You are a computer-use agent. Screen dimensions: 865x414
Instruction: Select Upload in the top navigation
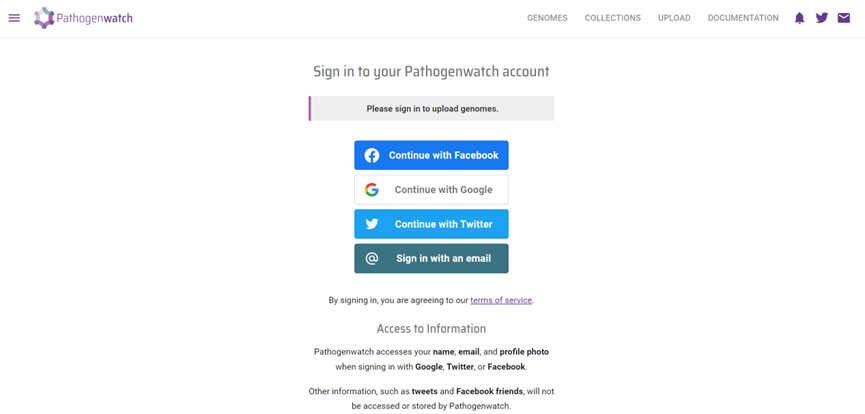674,18
